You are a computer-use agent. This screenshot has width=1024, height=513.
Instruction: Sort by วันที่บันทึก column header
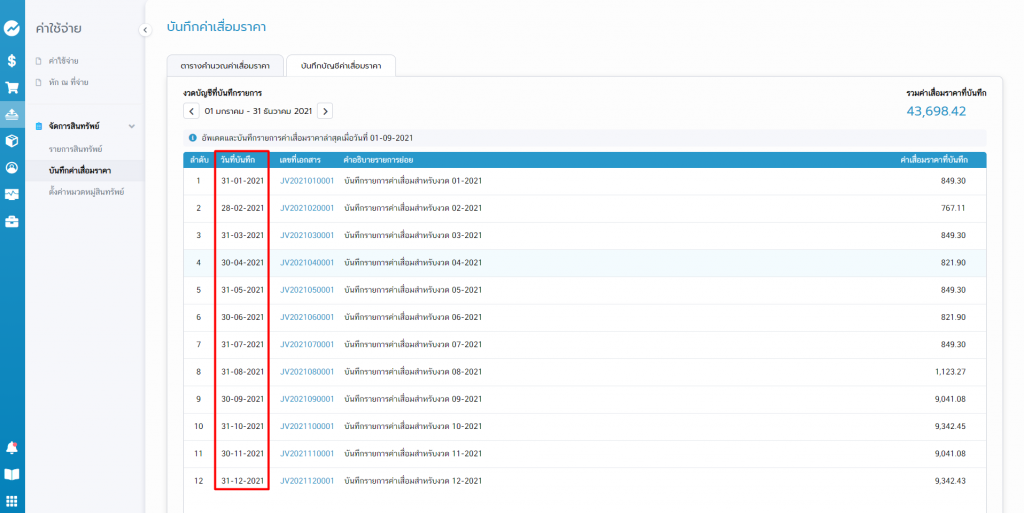(242, 160)
